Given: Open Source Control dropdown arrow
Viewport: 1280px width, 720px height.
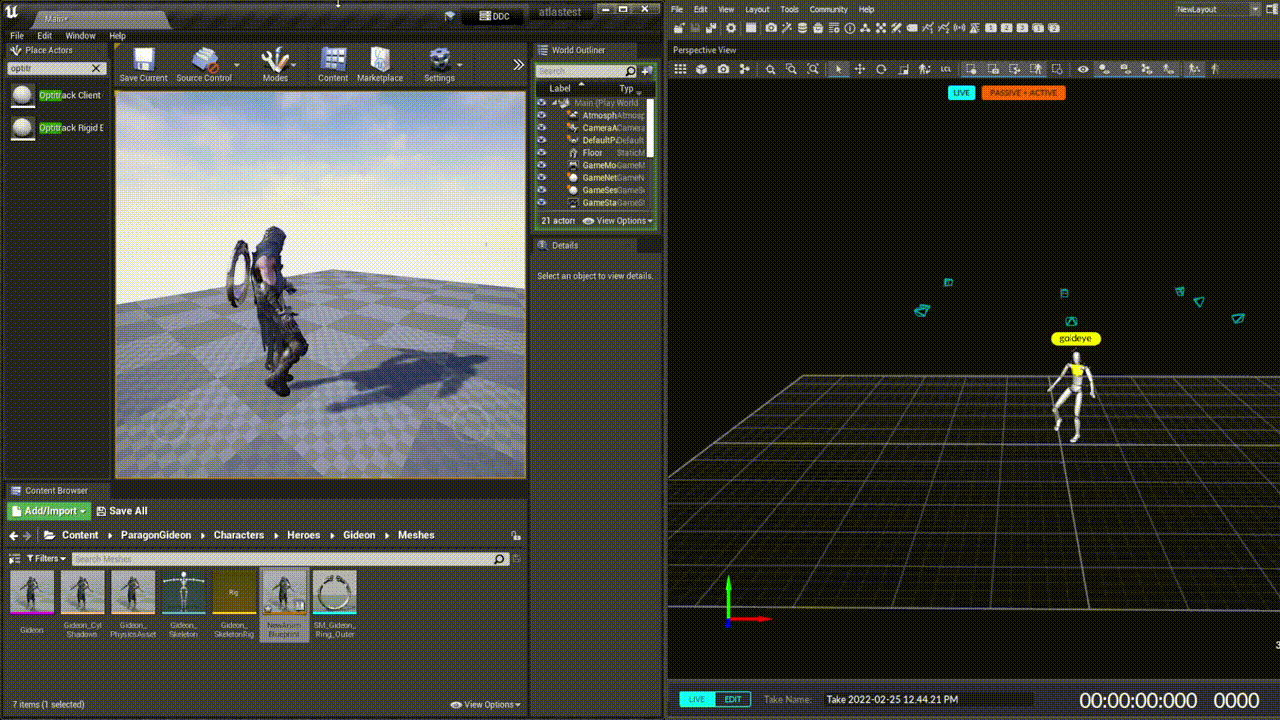Looking at the screenshot, I should pyautogui.click(x=237, y=64).
